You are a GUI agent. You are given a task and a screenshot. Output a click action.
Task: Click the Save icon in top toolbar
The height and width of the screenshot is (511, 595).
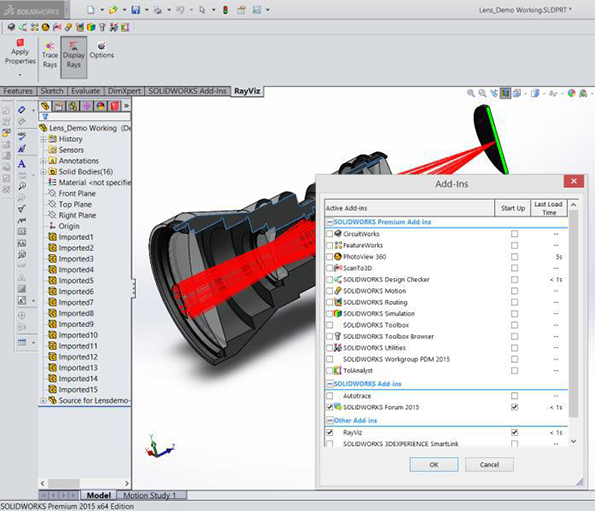tap(135, 10)
